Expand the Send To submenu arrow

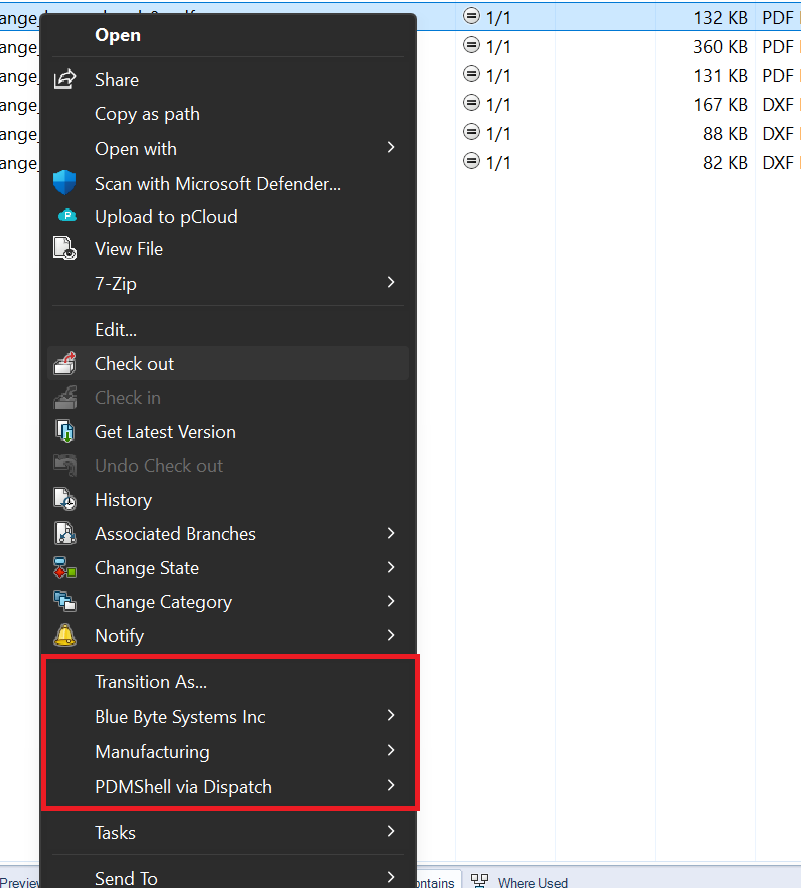391,878
